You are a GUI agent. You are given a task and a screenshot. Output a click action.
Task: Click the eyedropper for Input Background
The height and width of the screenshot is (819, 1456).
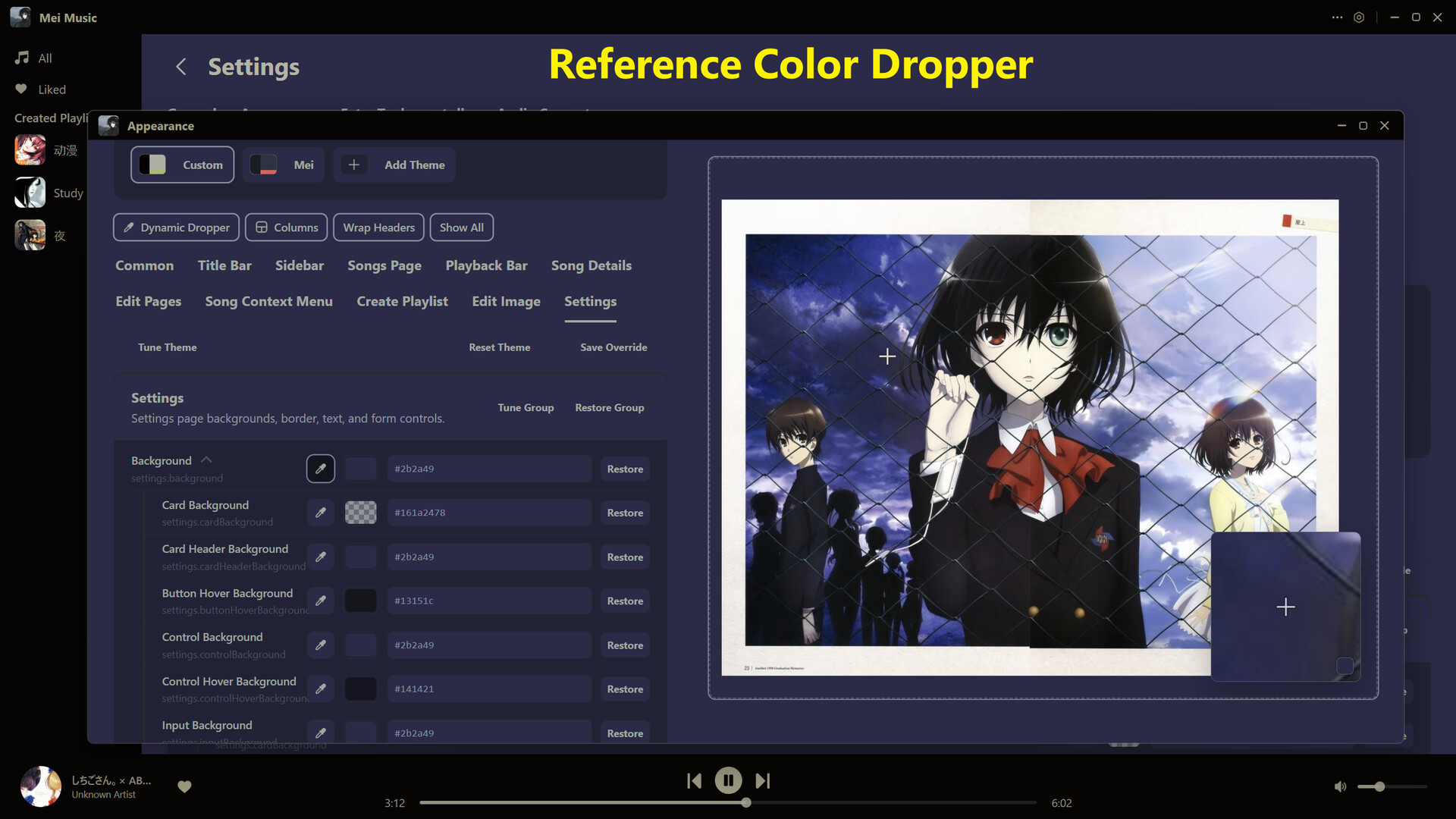tap(321, 733)
